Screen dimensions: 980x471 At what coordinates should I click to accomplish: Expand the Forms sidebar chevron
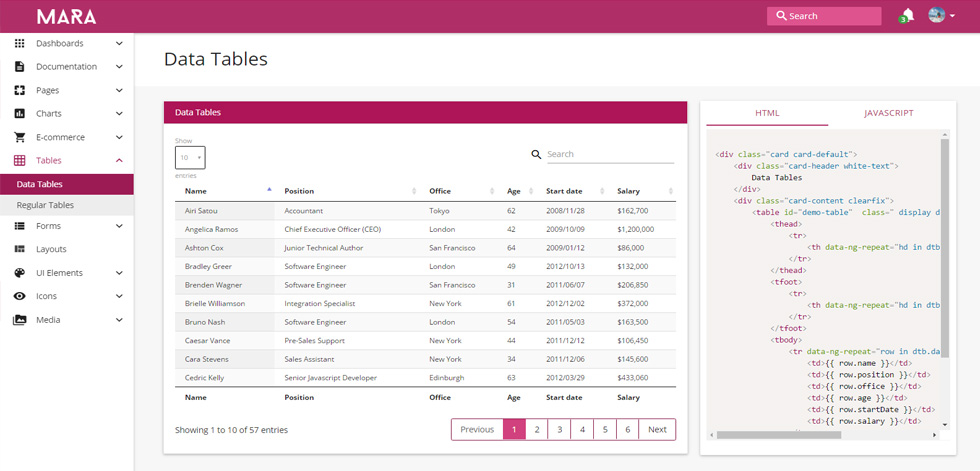tap(119, 226)
